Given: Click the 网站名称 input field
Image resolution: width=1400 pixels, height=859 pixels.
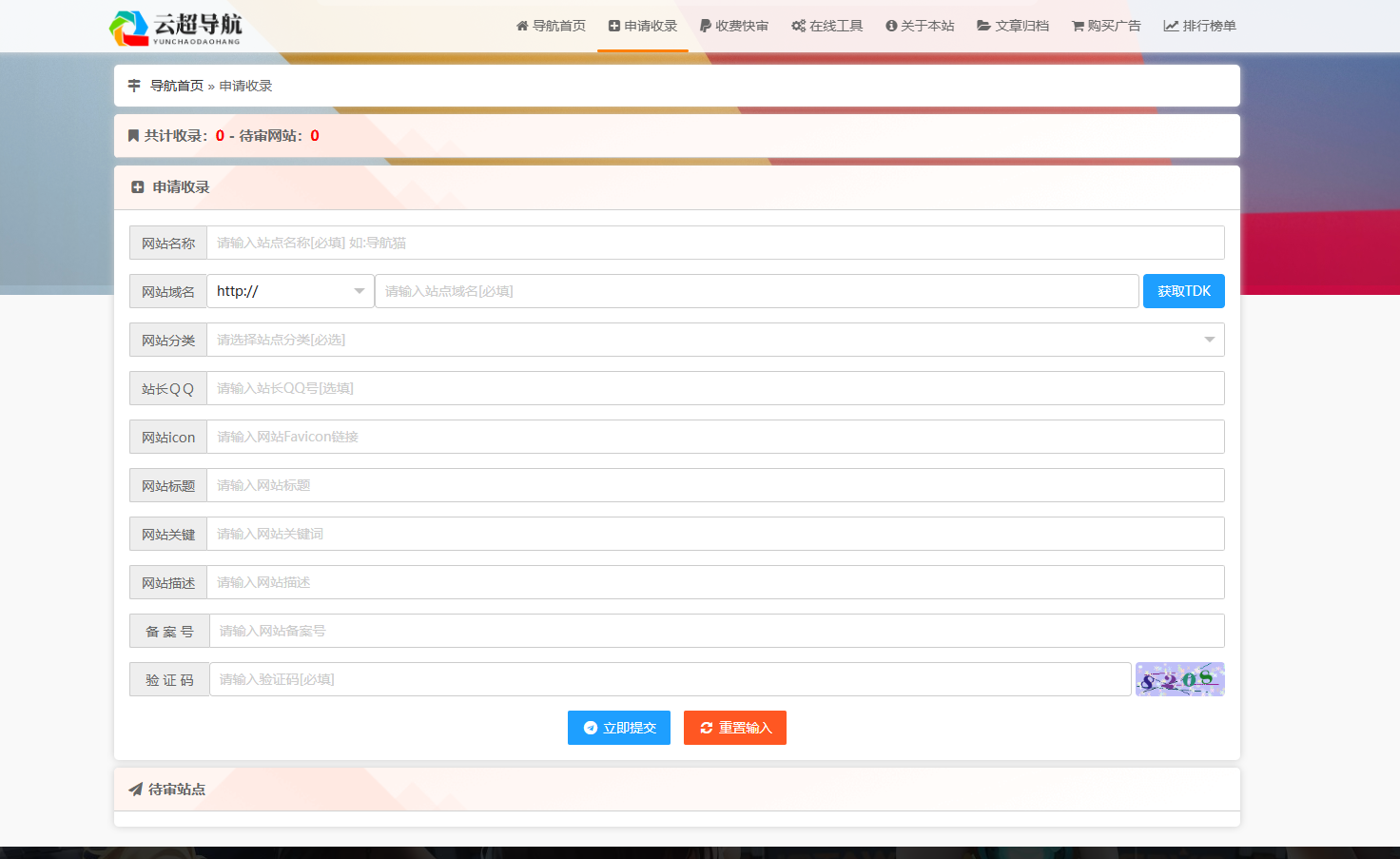Looking at the screenshot, I should (715, 243).
